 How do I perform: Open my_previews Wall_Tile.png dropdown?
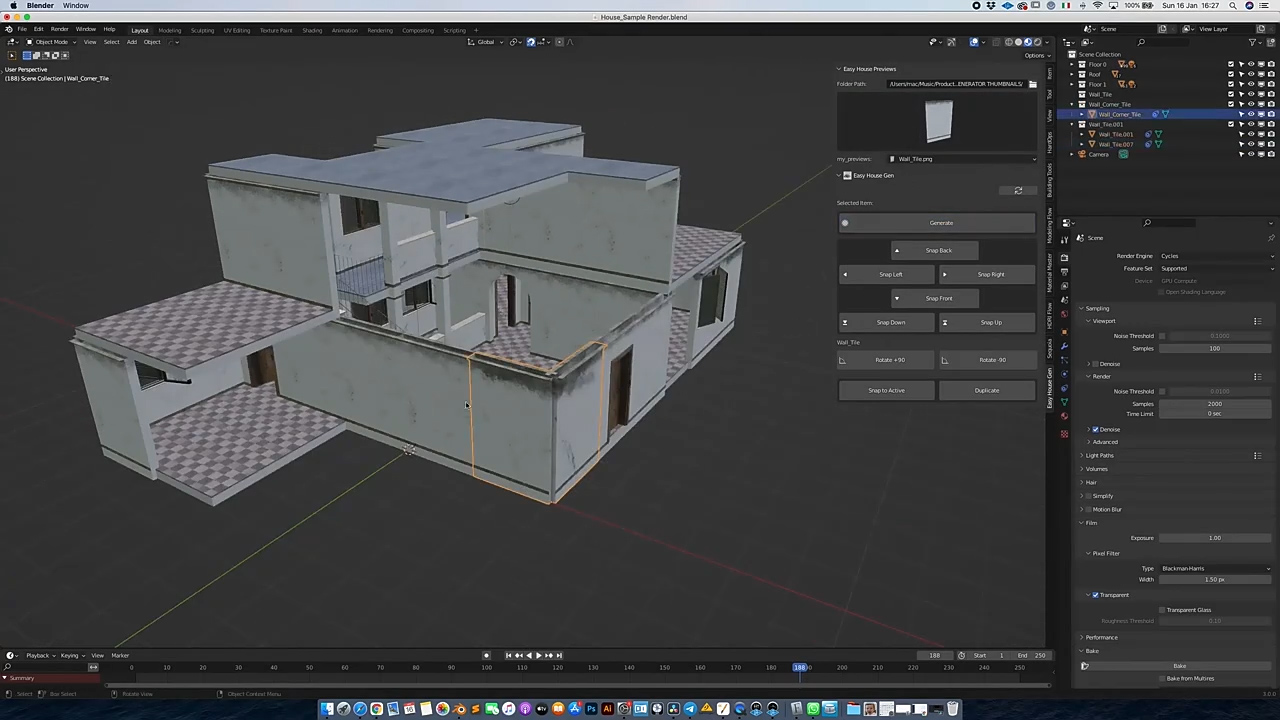click(962, 159)
